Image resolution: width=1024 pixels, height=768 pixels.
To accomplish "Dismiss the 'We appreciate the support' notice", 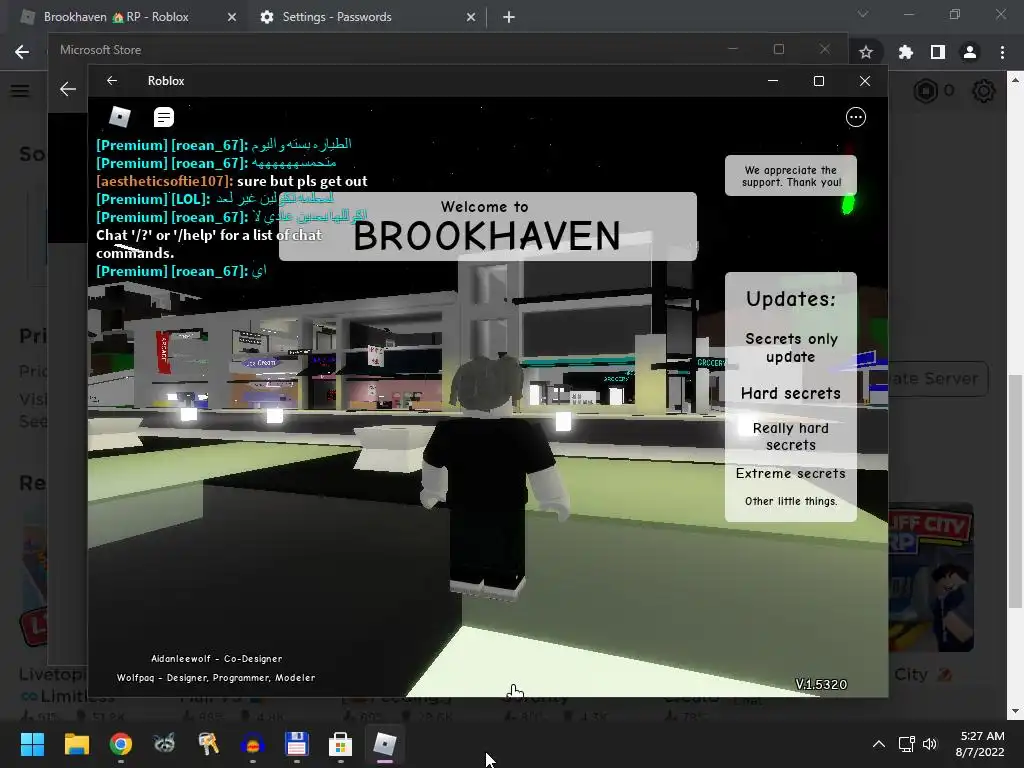I will [791, 176].
